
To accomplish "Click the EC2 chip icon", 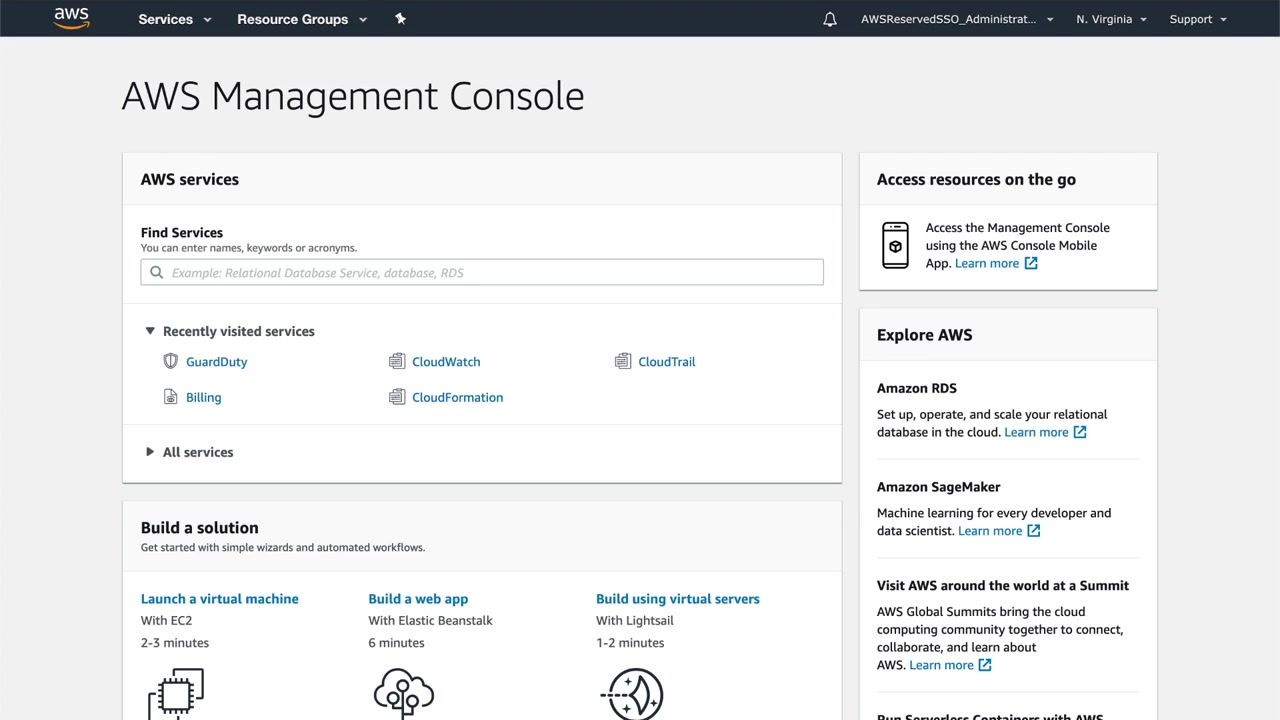I will point(176,692).
